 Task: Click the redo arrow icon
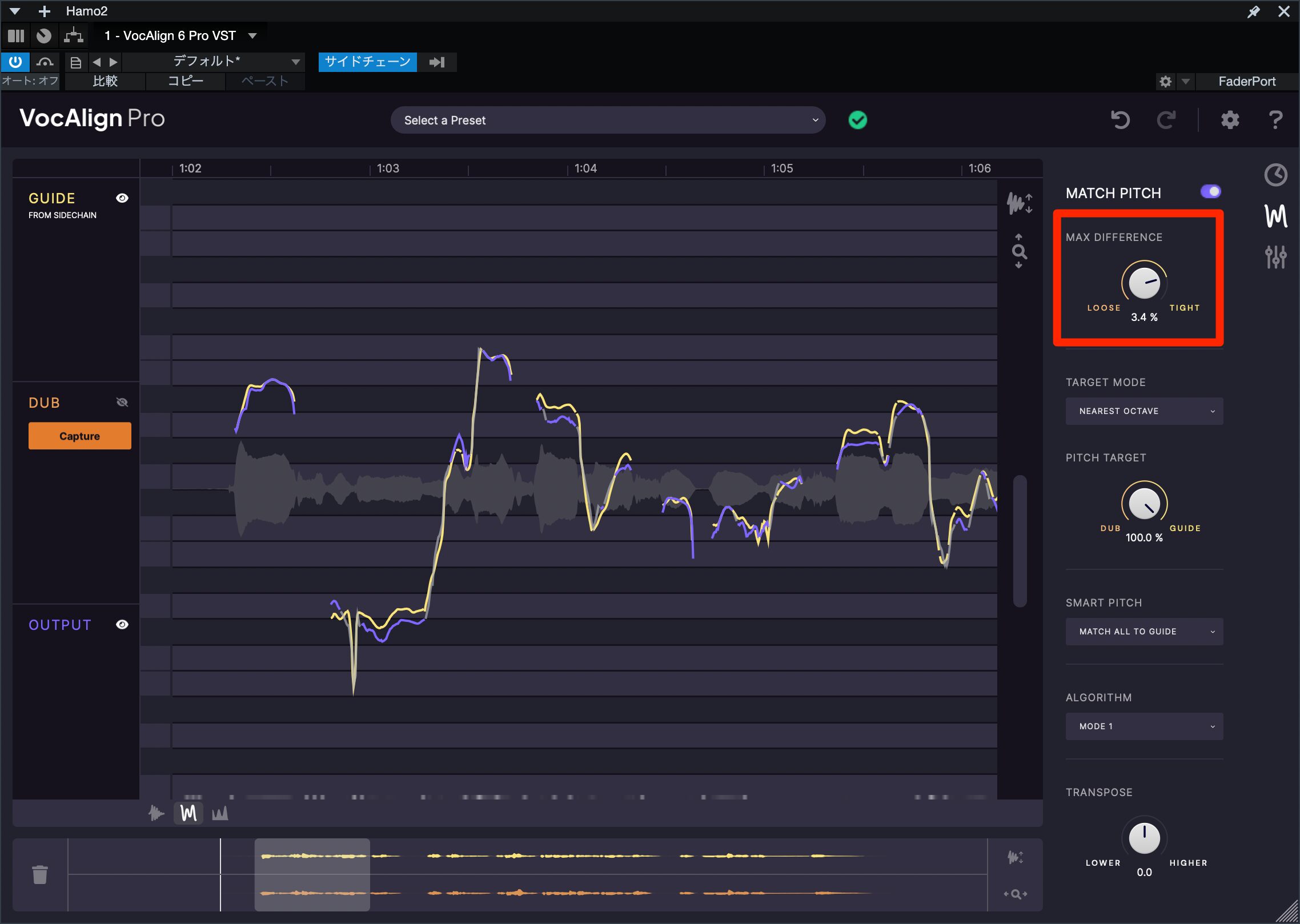pyautogui.click(x=1166, y=120)
